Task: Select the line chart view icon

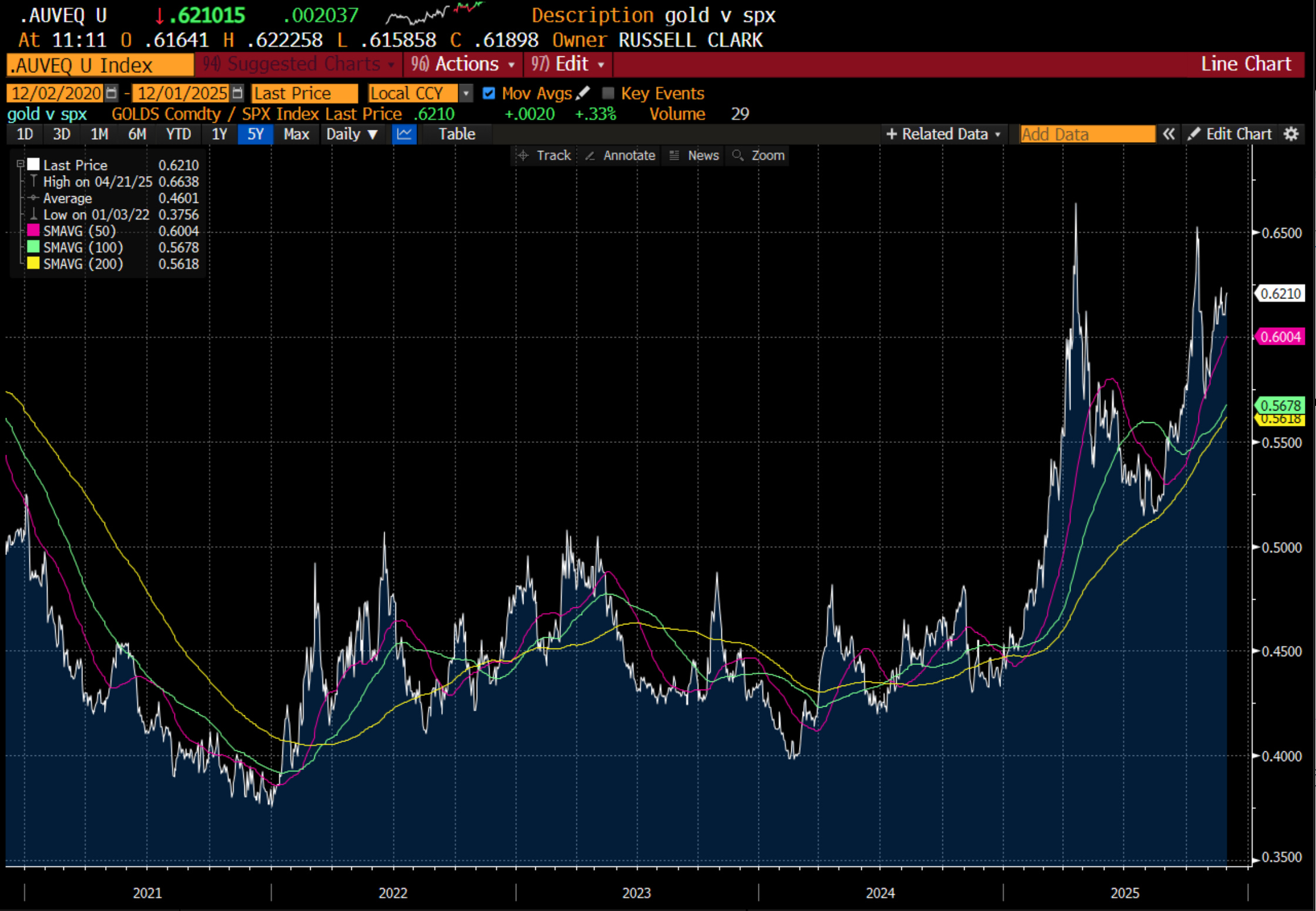Action: pos(404,134)
